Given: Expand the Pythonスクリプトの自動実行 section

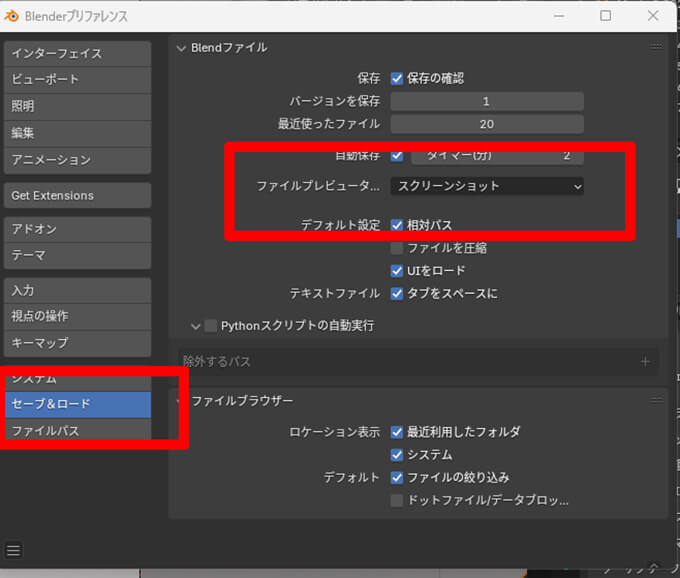Looking at the screenshot, I should pos(195,325).
